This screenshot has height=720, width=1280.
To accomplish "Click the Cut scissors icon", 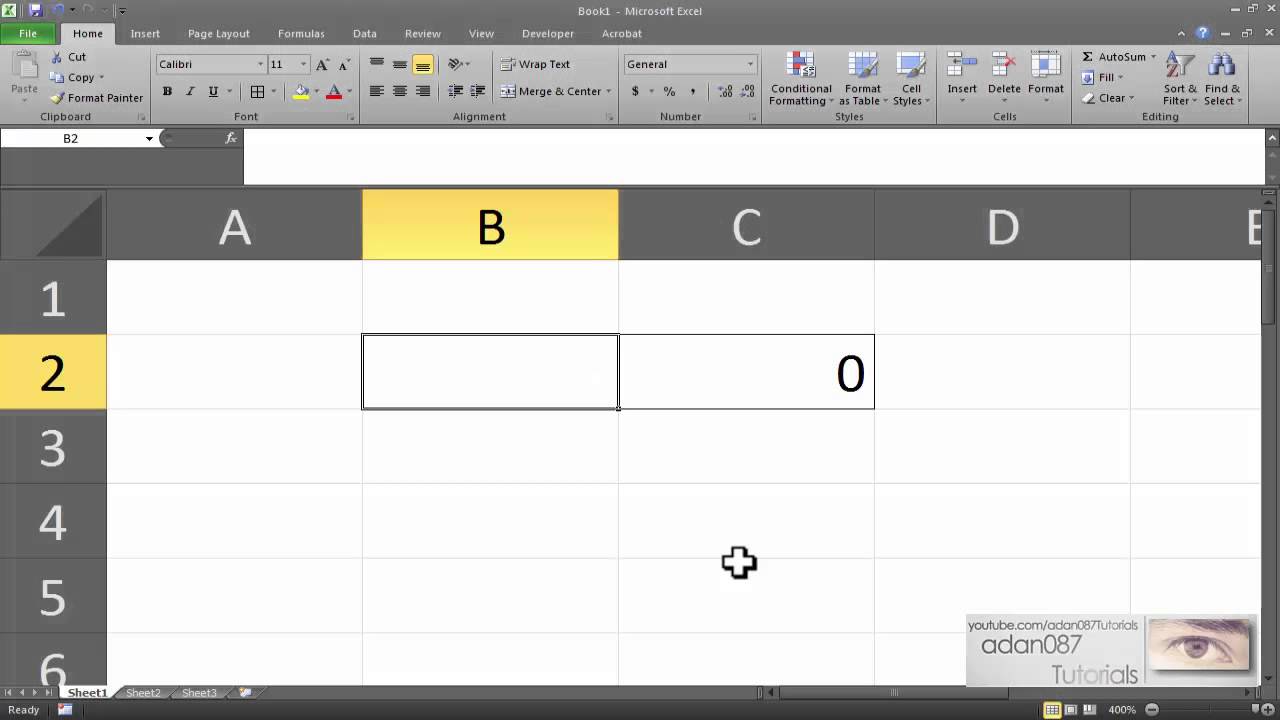I will tap(57, 57).
